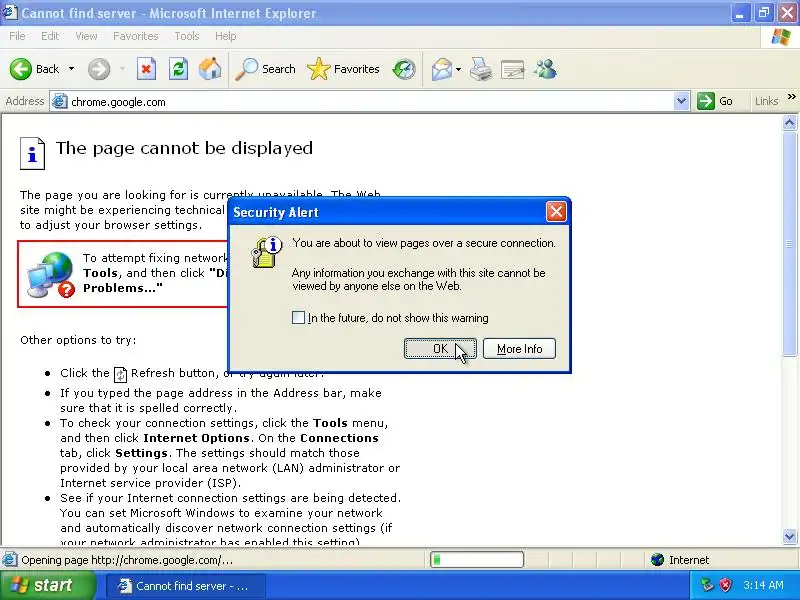800x600 pixels.
Task: Open the Windows start button
Action: pyautogui.click(x=47, y=585)
